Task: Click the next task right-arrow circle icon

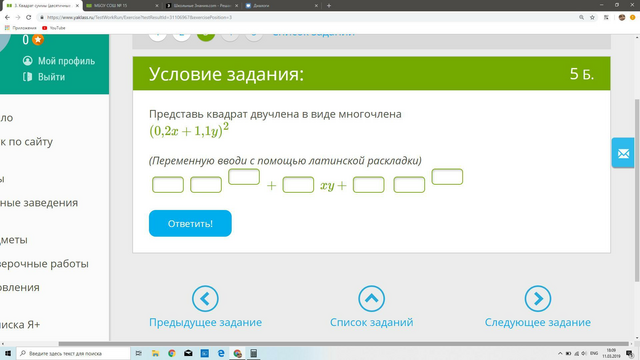Action: [538, 299]
